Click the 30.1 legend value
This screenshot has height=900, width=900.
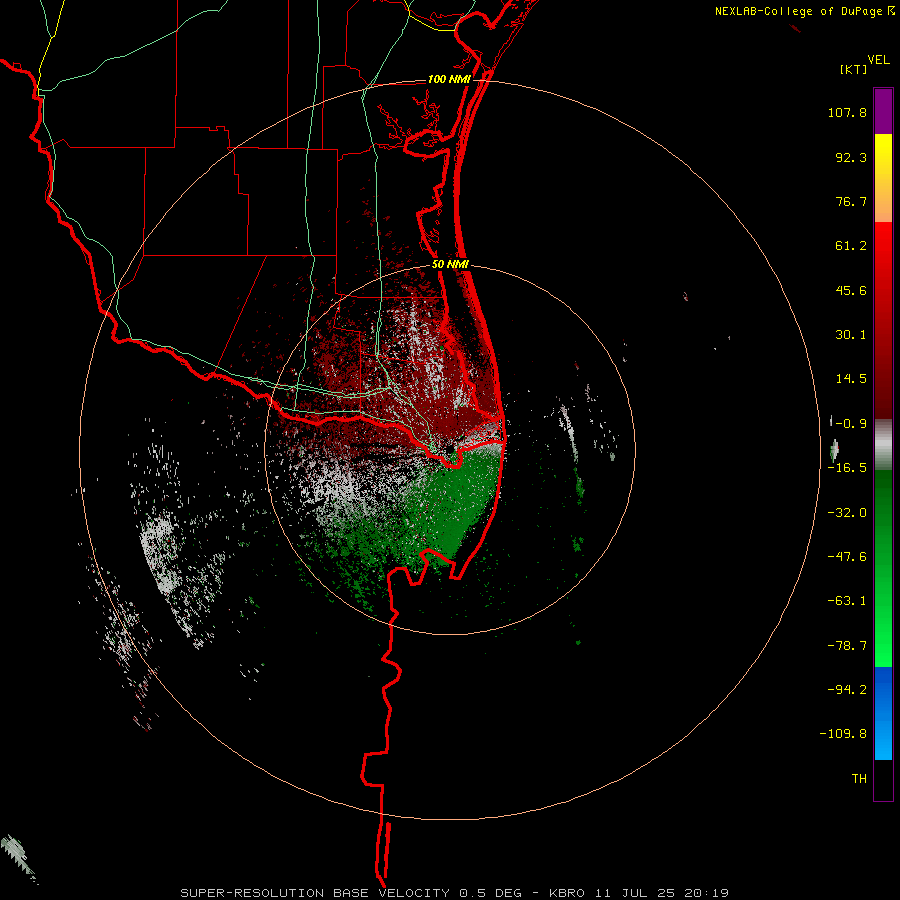tap(851, 335)
